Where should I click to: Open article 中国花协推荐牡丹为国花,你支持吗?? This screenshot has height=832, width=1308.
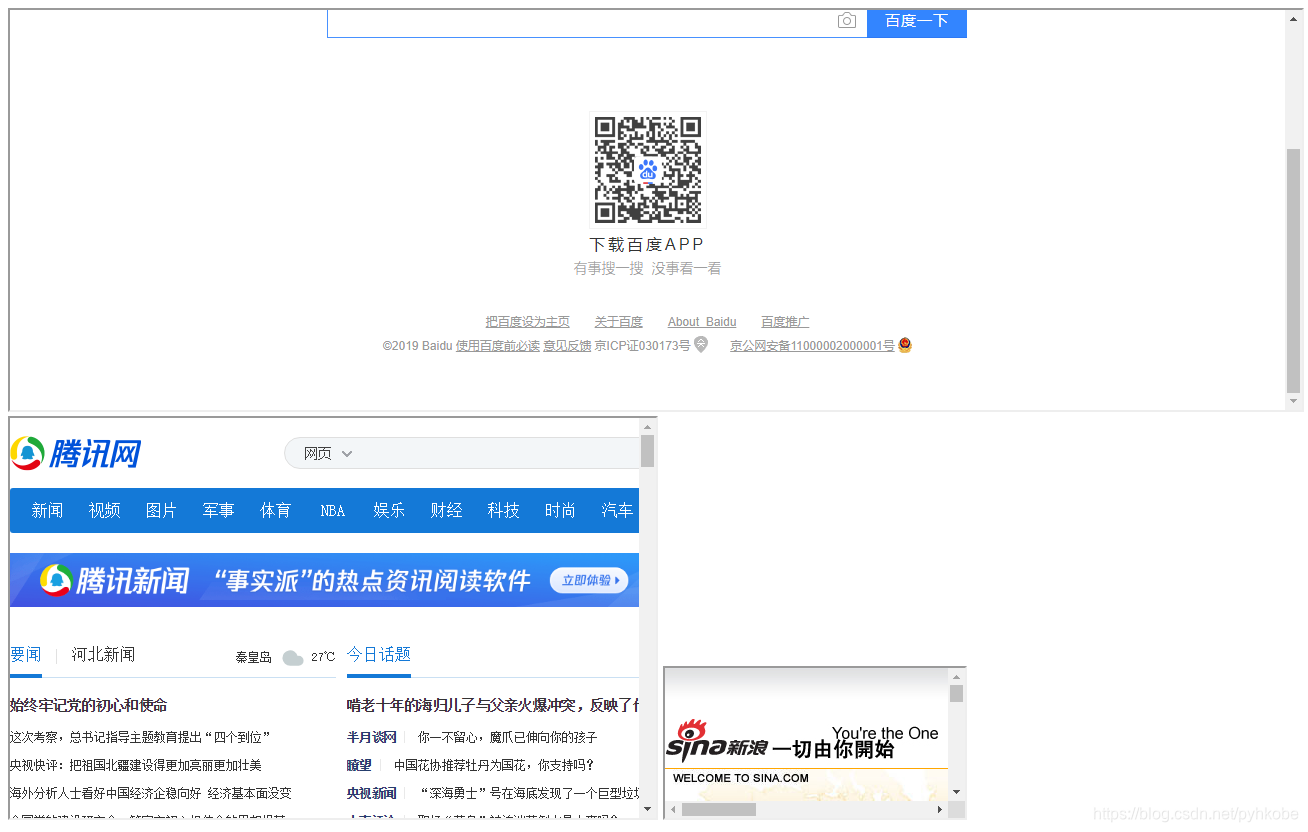coord(494,766)
